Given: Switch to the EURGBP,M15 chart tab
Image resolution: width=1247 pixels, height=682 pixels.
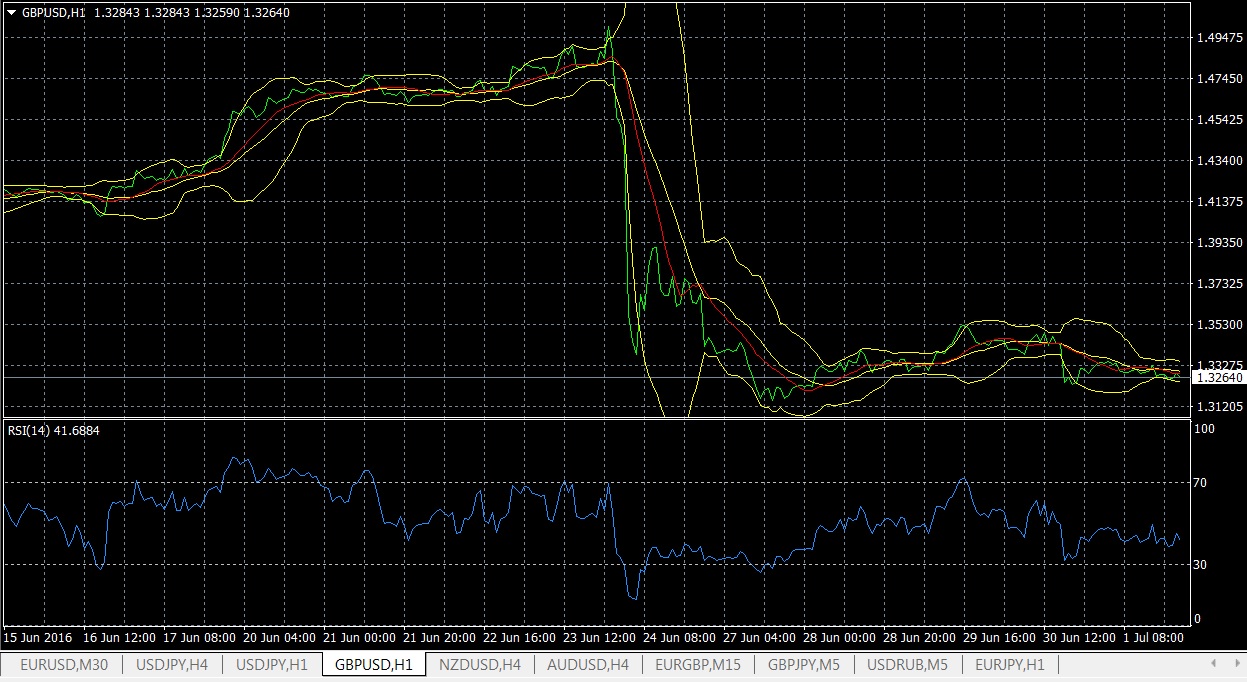Looking at the screenshot, I should [698, 664].
